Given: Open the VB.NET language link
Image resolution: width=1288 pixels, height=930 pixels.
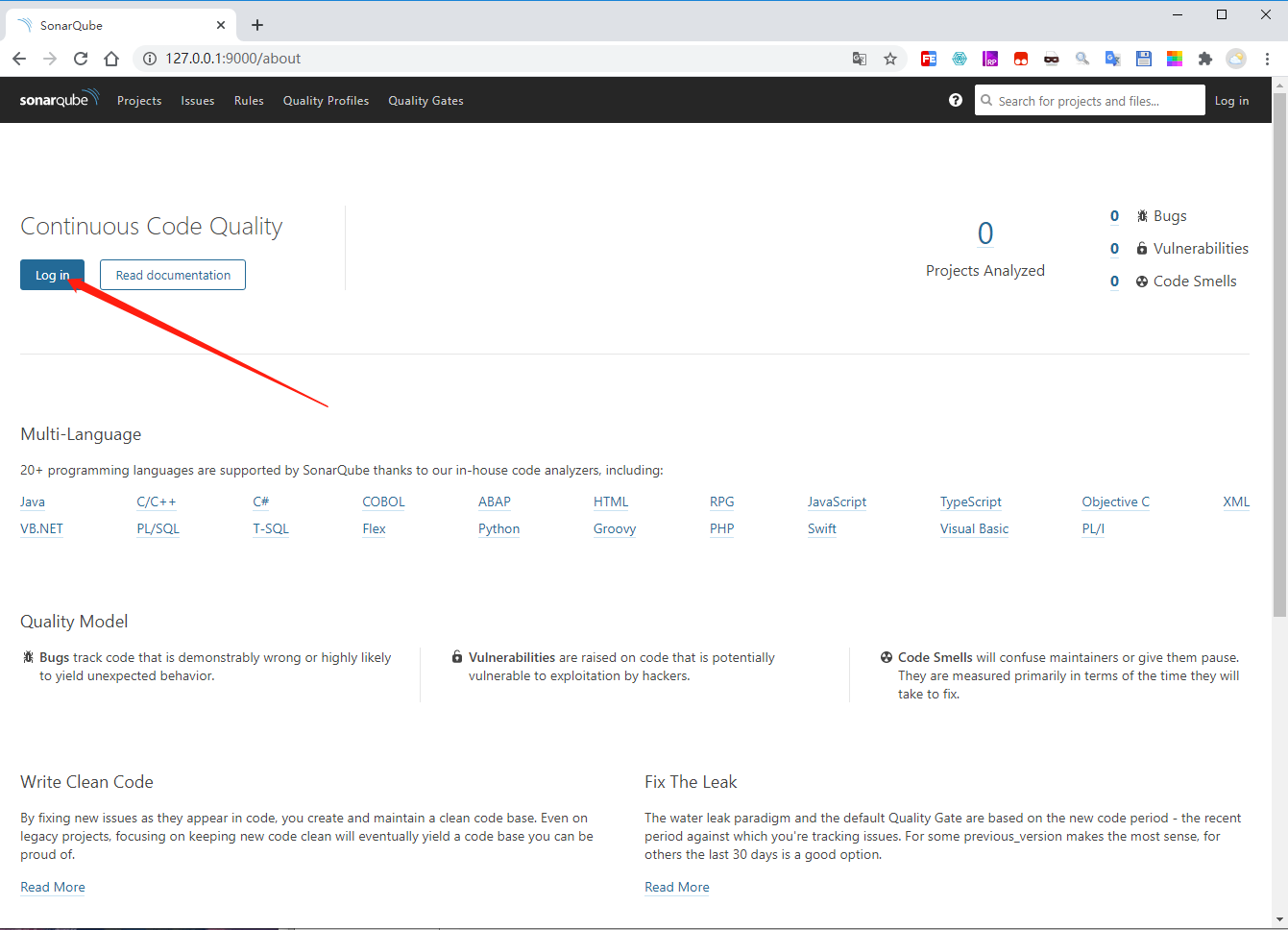Looking at the screenshot, I should point(41,528).
